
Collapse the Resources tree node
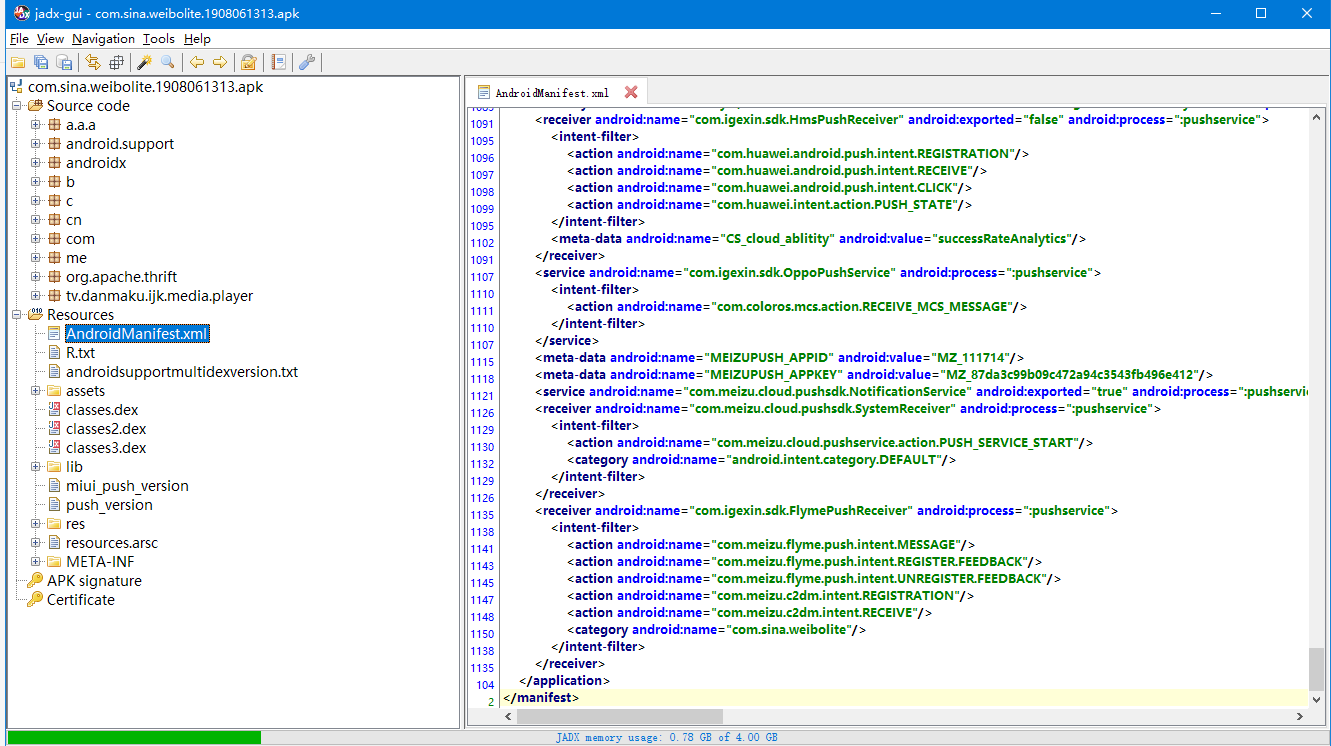(x=16, y=315)
